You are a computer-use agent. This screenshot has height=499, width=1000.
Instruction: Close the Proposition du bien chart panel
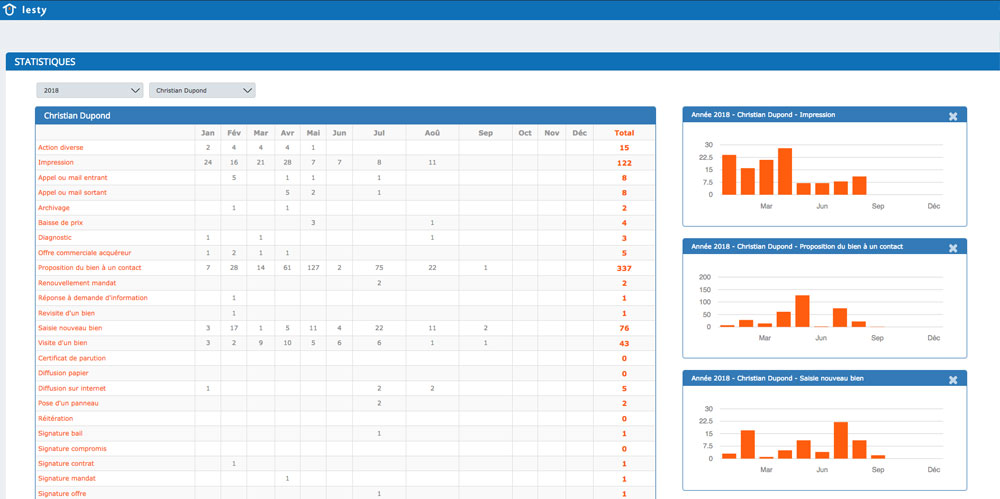click(x=952, y=248)
